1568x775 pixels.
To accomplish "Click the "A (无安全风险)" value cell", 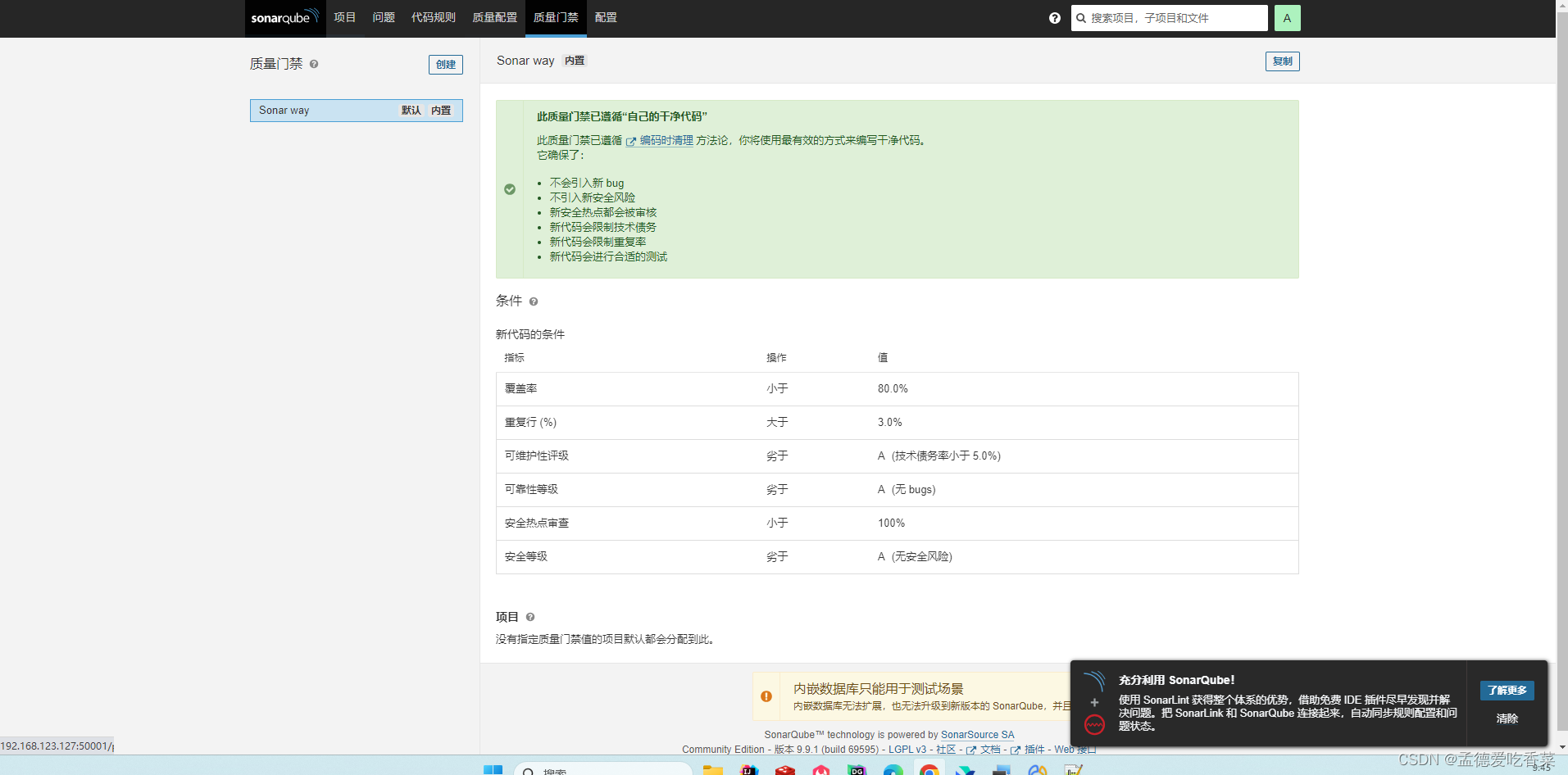I will (x=915, y=557).
